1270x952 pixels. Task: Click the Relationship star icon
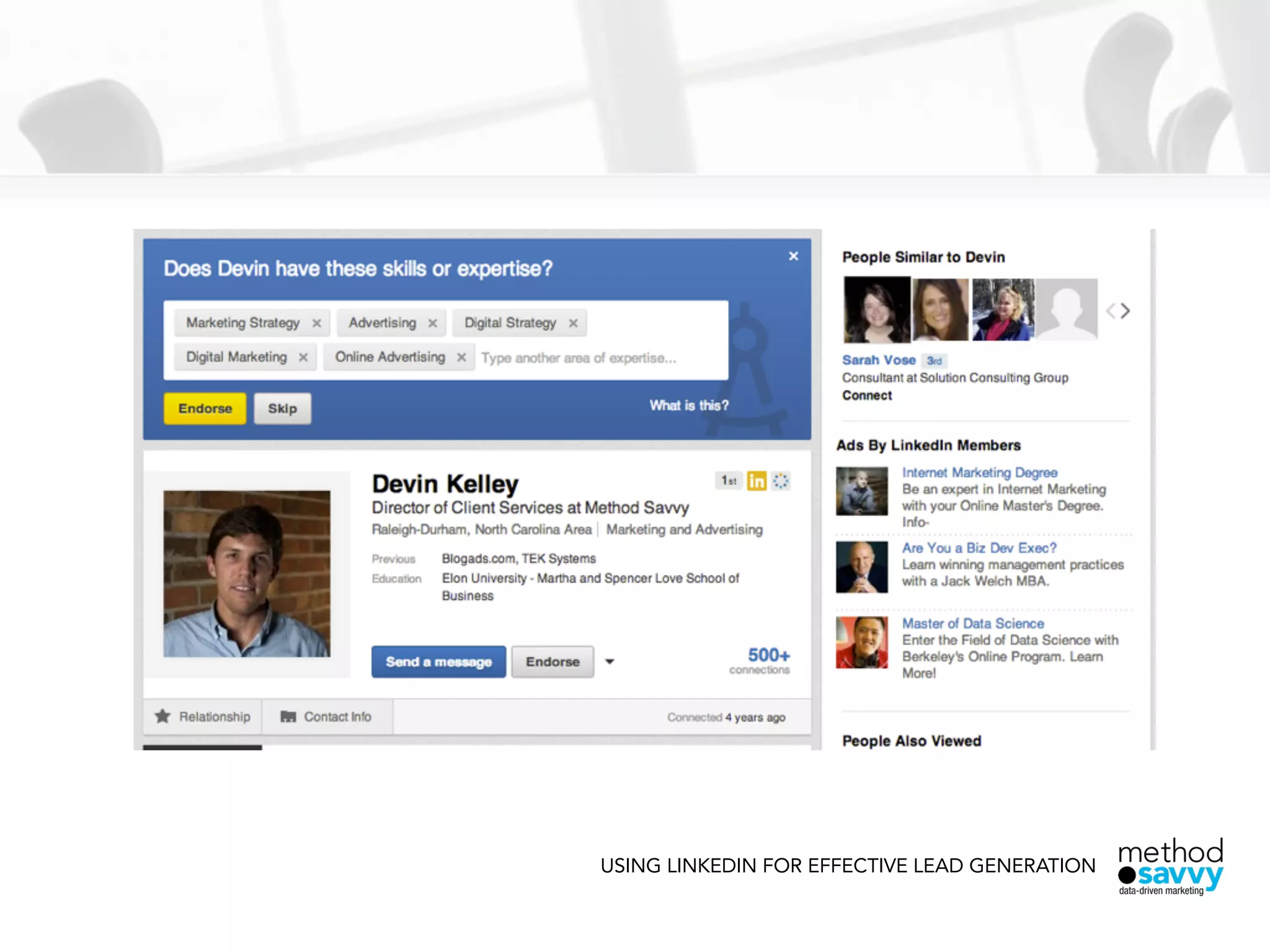click(162, 716)
